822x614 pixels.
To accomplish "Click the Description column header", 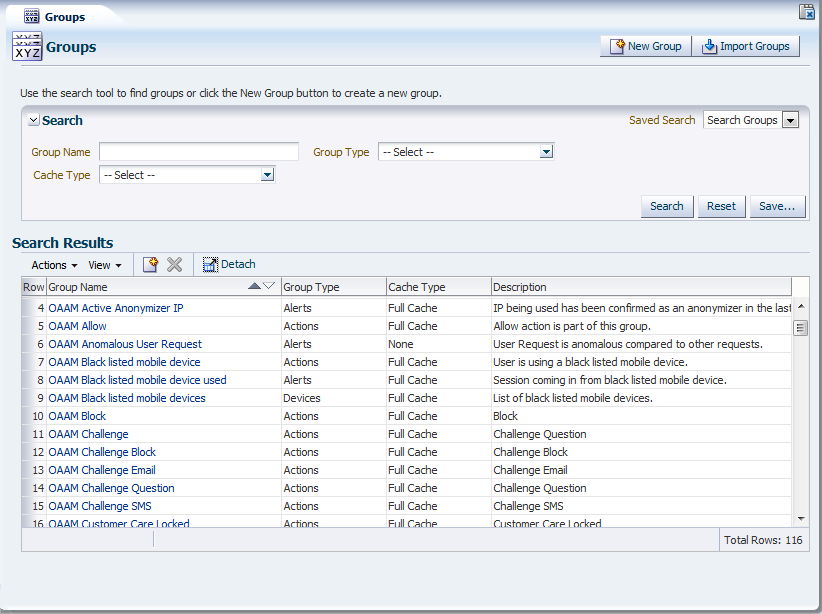I will [641, 287].
